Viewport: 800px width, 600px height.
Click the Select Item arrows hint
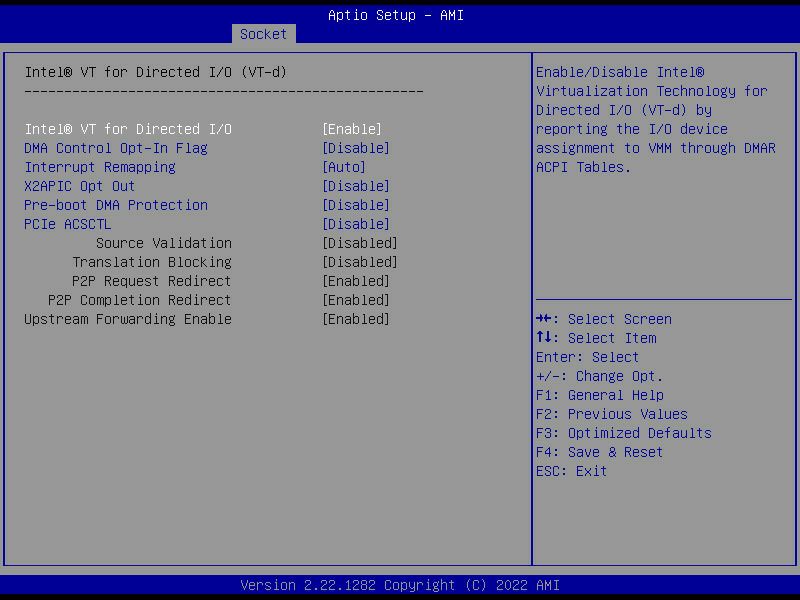[596, 338]
